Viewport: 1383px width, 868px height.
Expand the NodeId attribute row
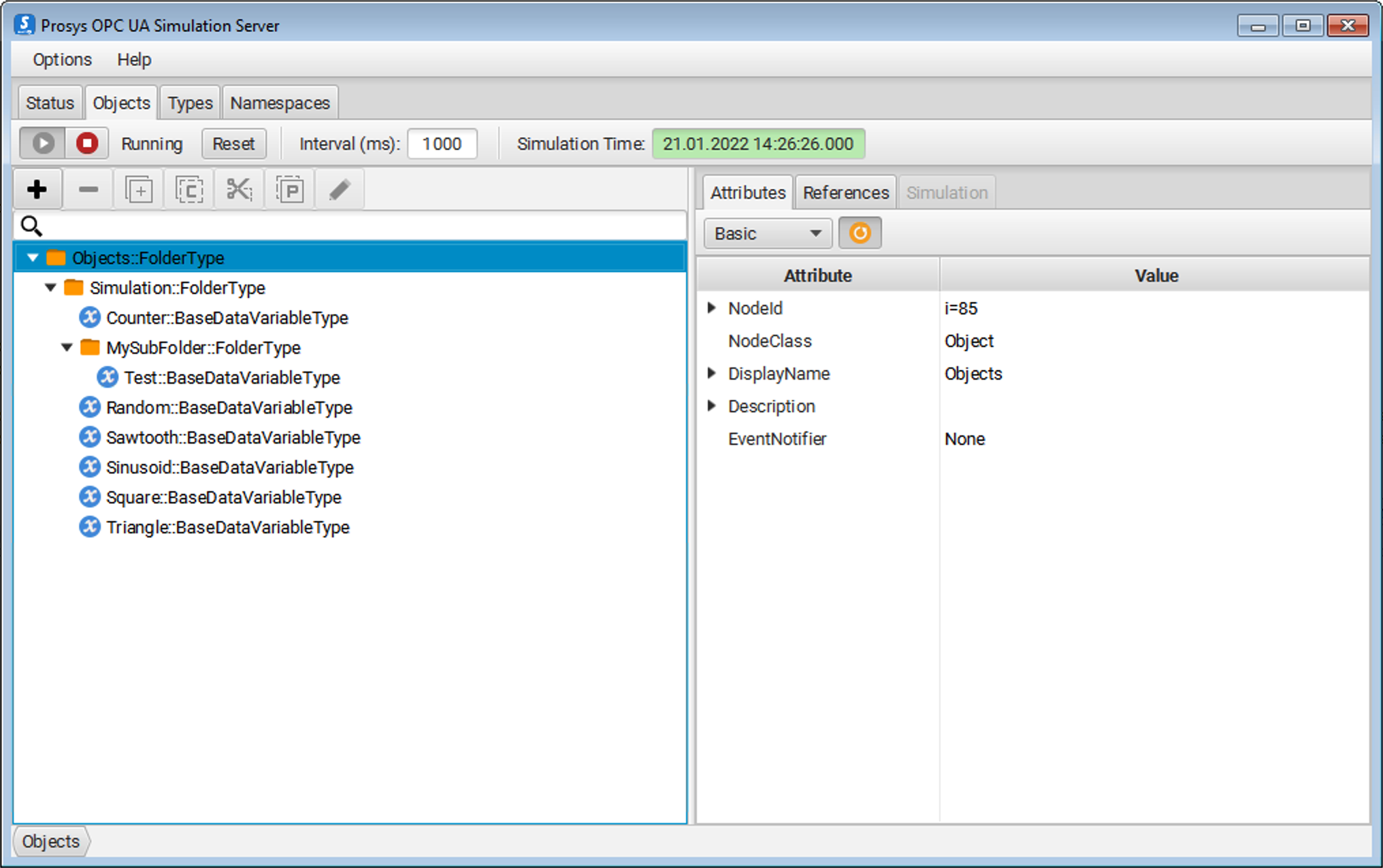711,308
